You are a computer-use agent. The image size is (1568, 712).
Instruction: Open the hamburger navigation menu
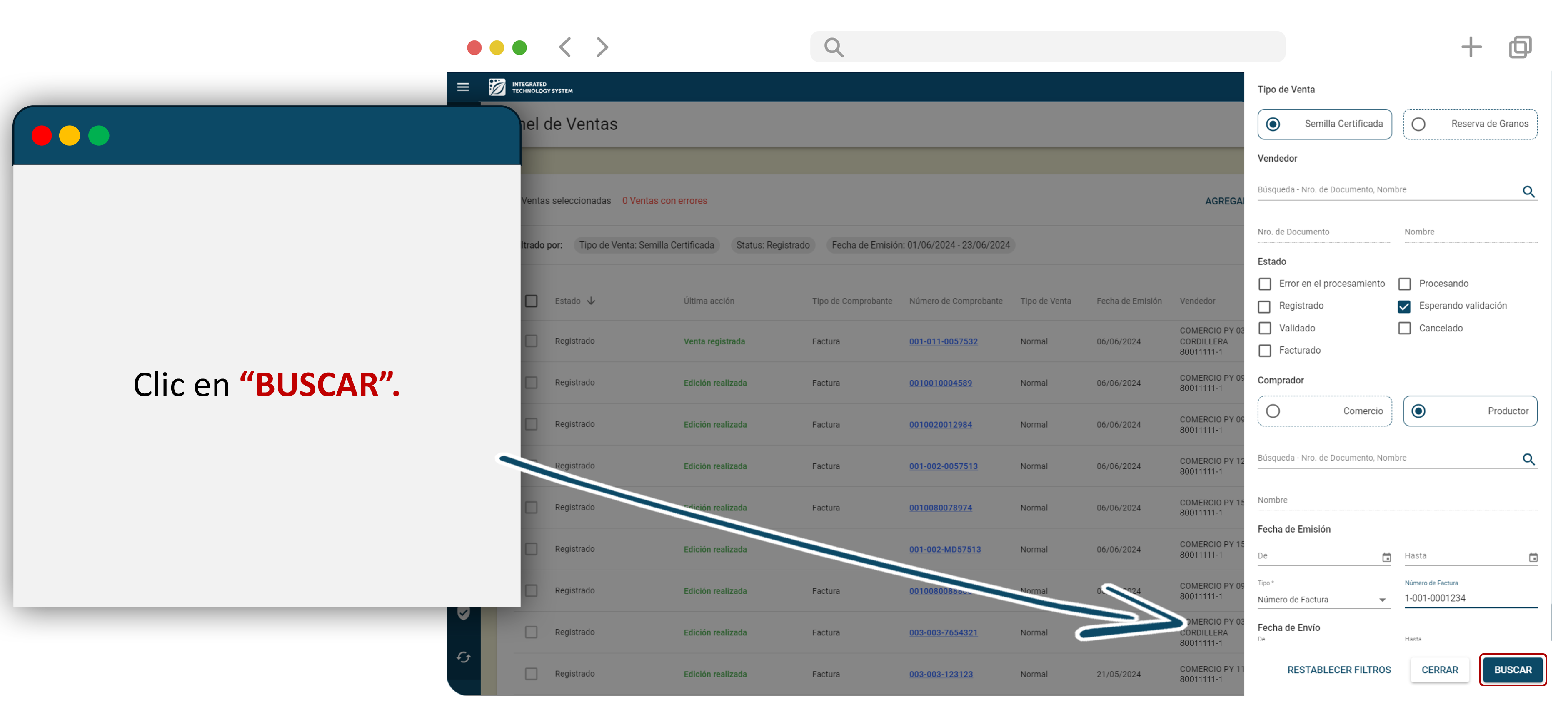tap(462, 87)
